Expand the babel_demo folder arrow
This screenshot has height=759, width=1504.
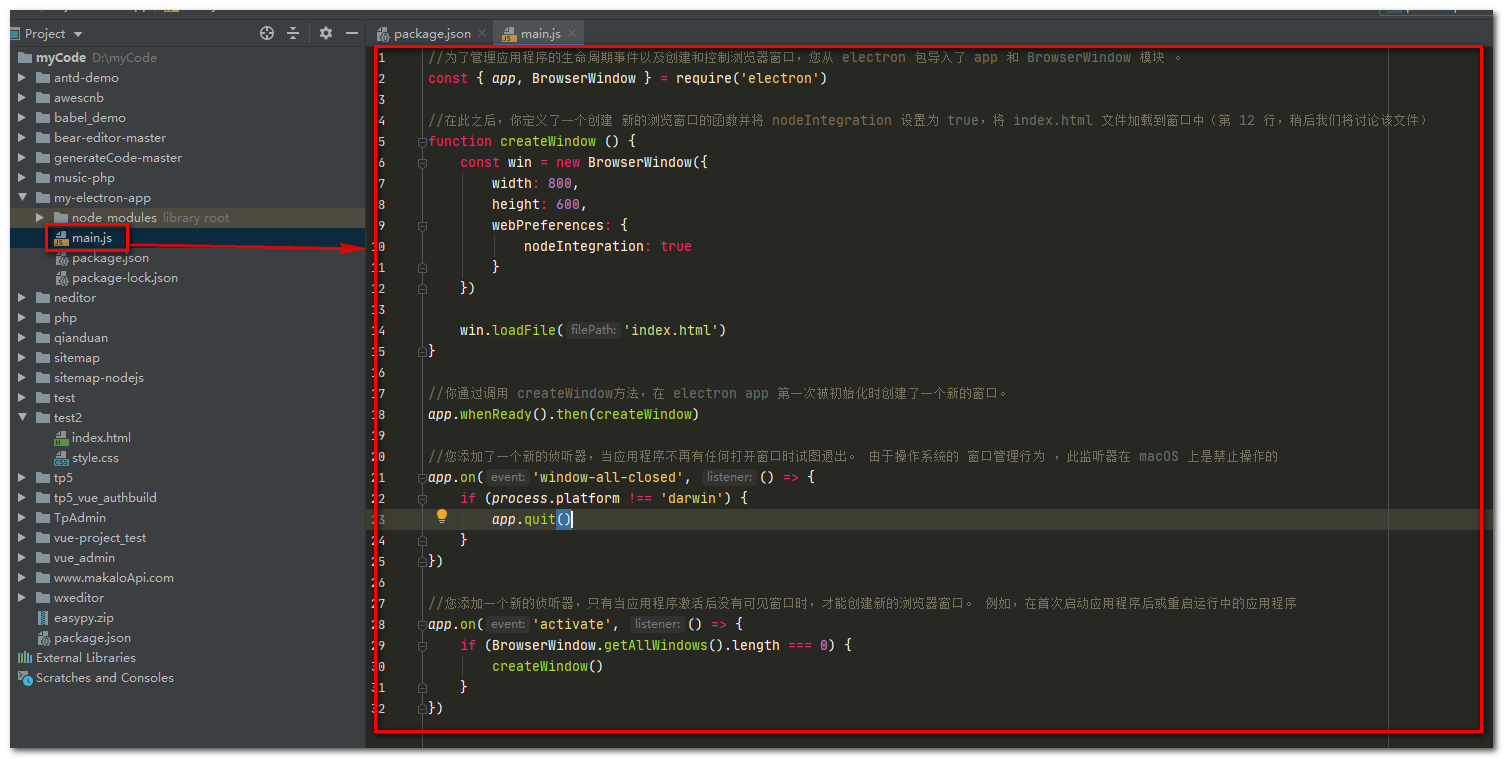pos(23,118)
